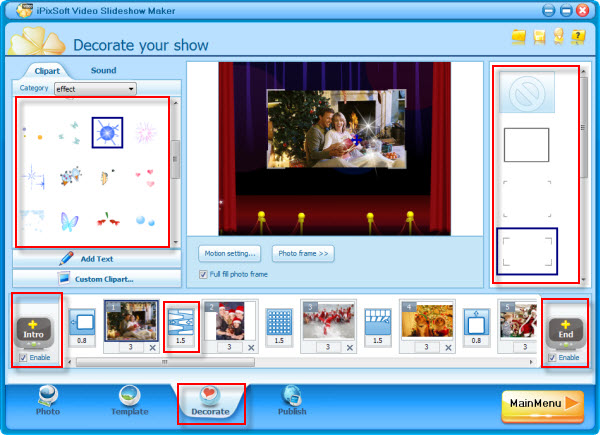Remove slide 4 with X button

[x=448, y=347]
